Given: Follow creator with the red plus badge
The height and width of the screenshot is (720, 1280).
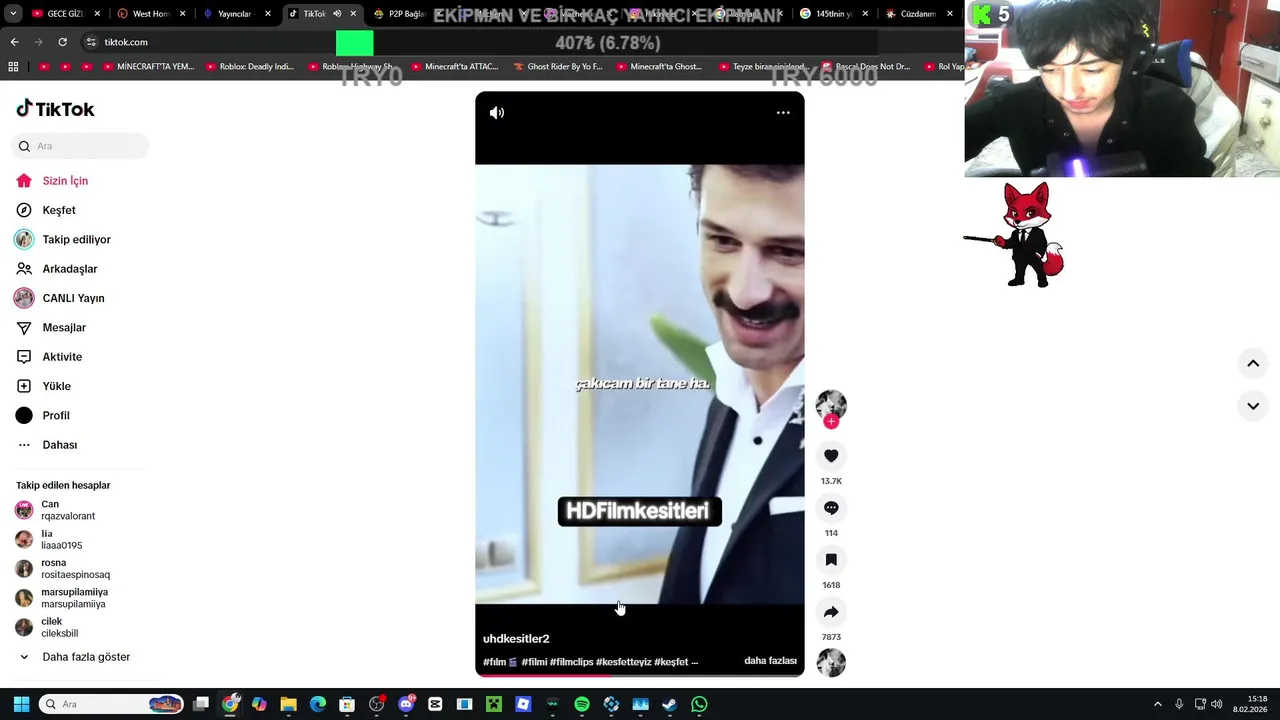Looking at the screenshot, I should pos(831,421).
